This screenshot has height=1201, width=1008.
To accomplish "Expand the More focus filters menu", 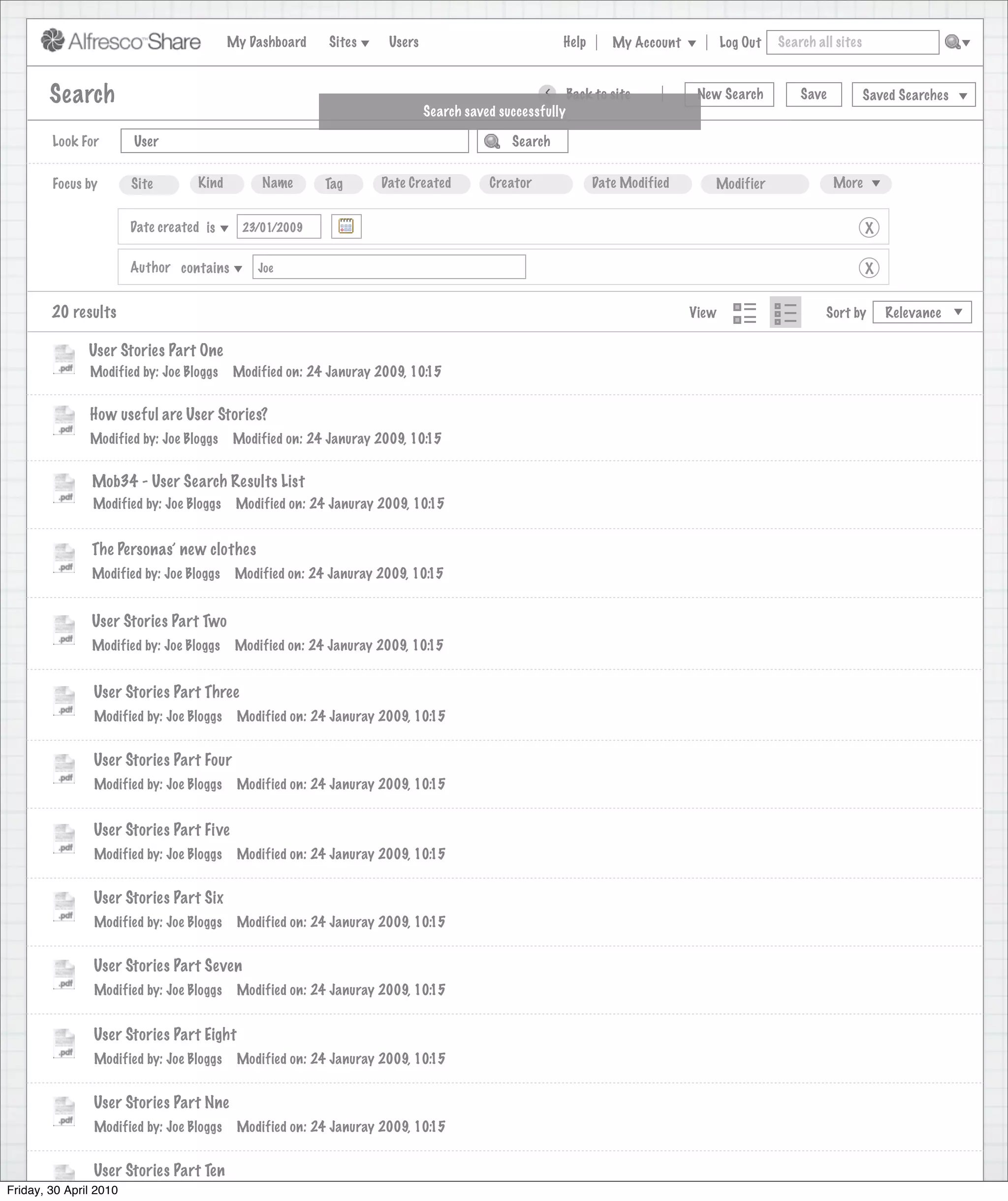I will (x=855, y=183).
